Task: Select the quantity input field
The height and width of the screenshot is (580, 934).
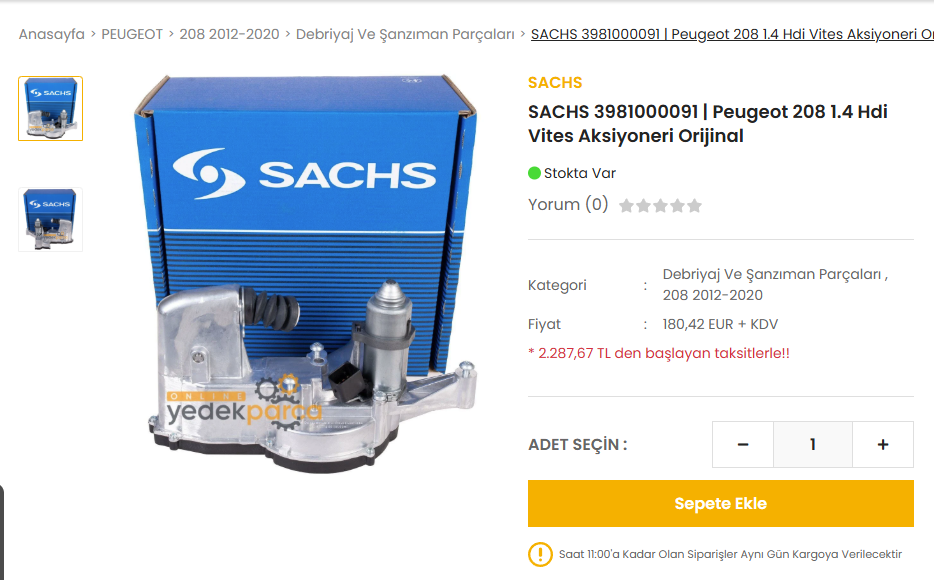Action: click(812, 444)
